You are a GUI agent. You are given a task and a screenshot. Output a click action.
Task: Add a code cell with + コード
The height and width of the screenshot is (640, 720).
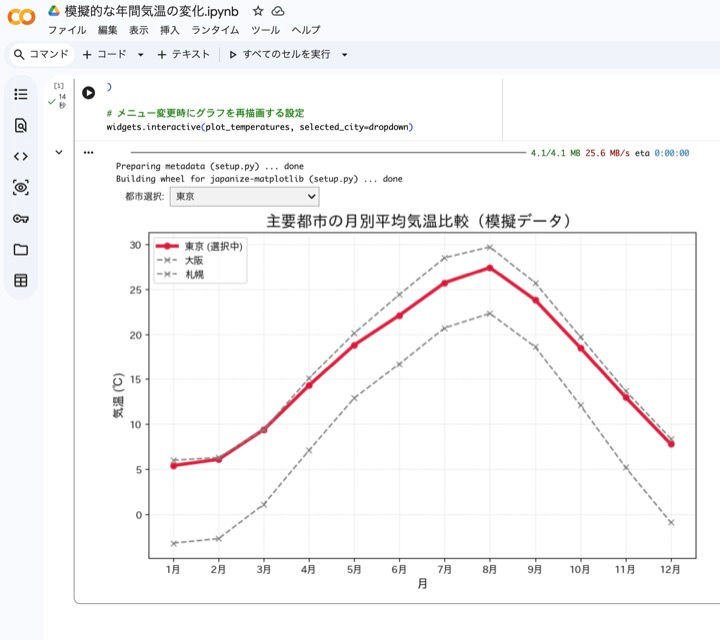coord(105,55)
